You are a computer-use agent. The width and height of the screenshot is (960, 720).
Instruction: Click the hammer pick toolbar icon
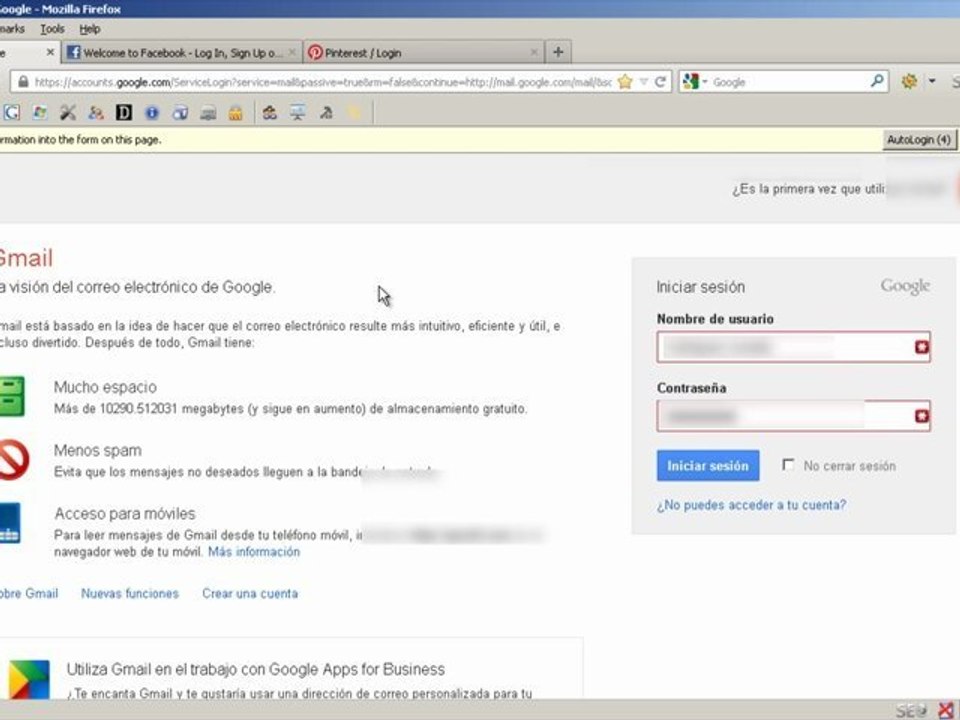(x=326, y=113)
